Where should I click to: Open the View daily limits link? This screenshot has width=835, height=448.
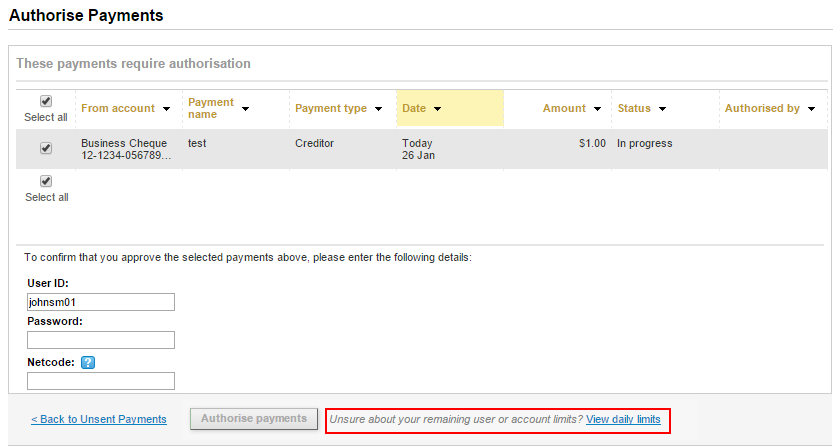pos(623,419)
